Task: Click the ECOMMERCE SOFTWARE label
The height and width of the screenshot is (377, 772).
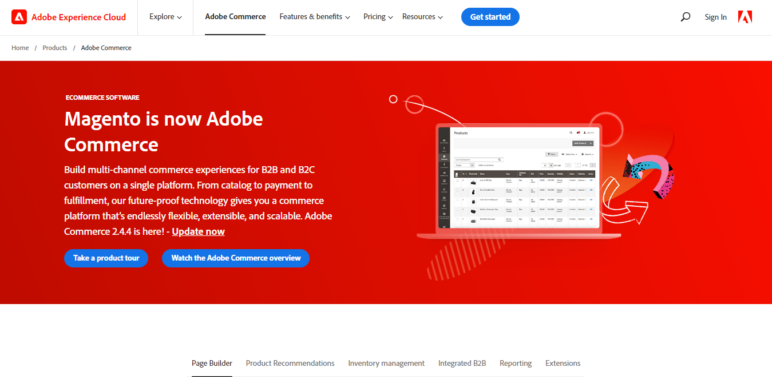Action: tap(102, 97)
